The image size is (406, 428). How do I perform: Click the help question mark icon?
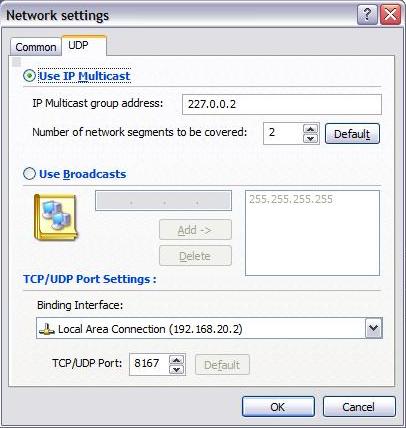[x=367, y=15]
